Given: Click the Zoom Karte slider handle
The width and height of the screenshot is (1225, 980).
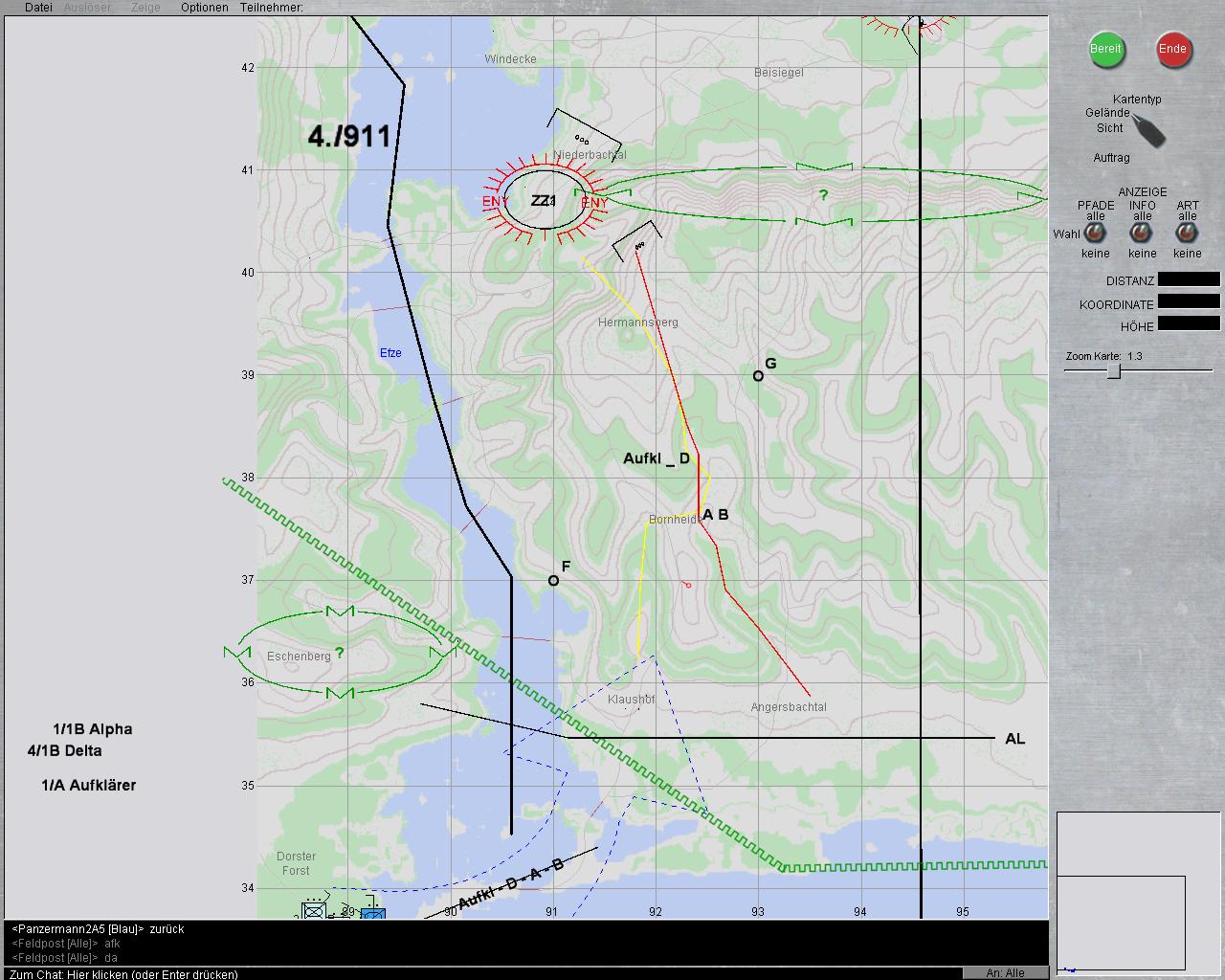Looking at the screenshot, I should (x=1114, y=371).
